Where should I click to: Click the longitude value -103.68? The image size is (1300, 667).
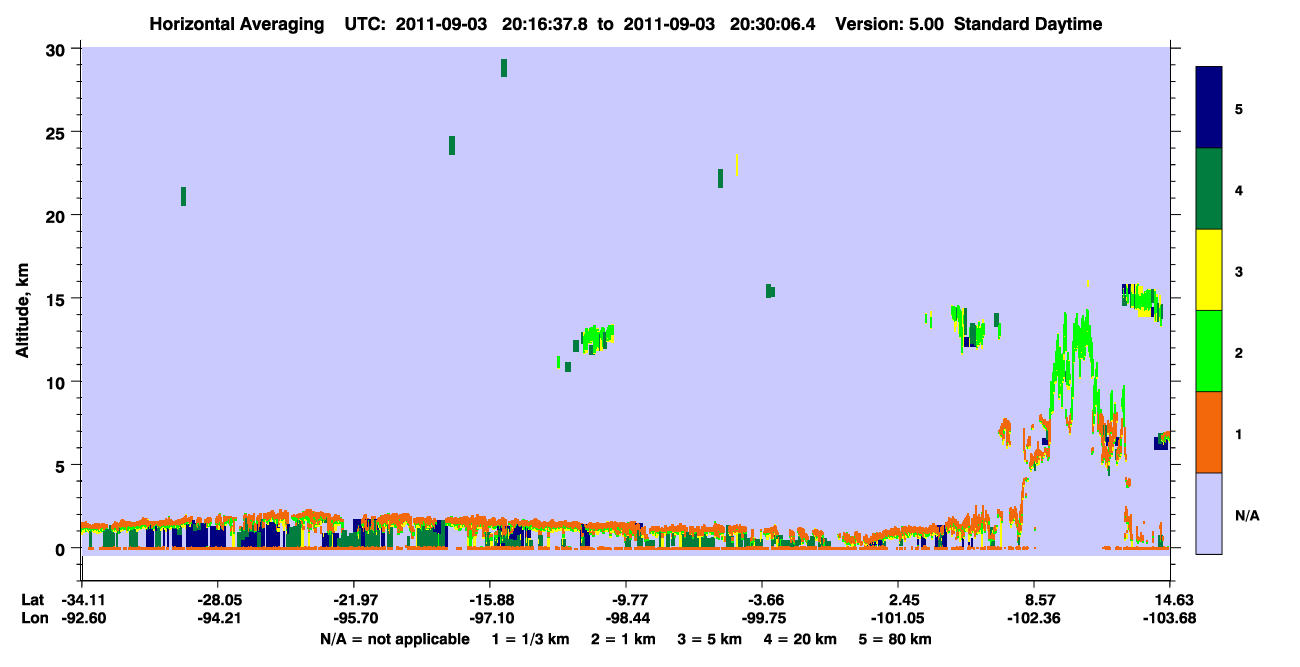click(1170, 618)
